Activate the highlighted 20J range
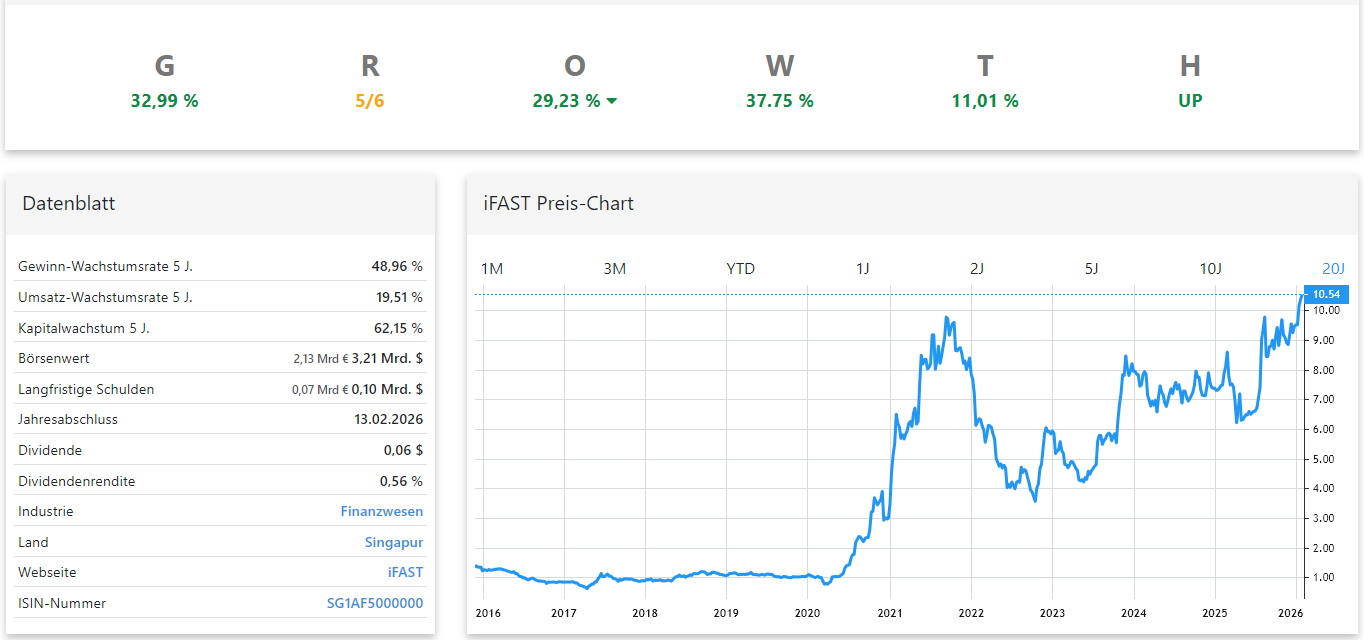The width and height of the screenshot is (1364, 640). tap(1334, 268)
